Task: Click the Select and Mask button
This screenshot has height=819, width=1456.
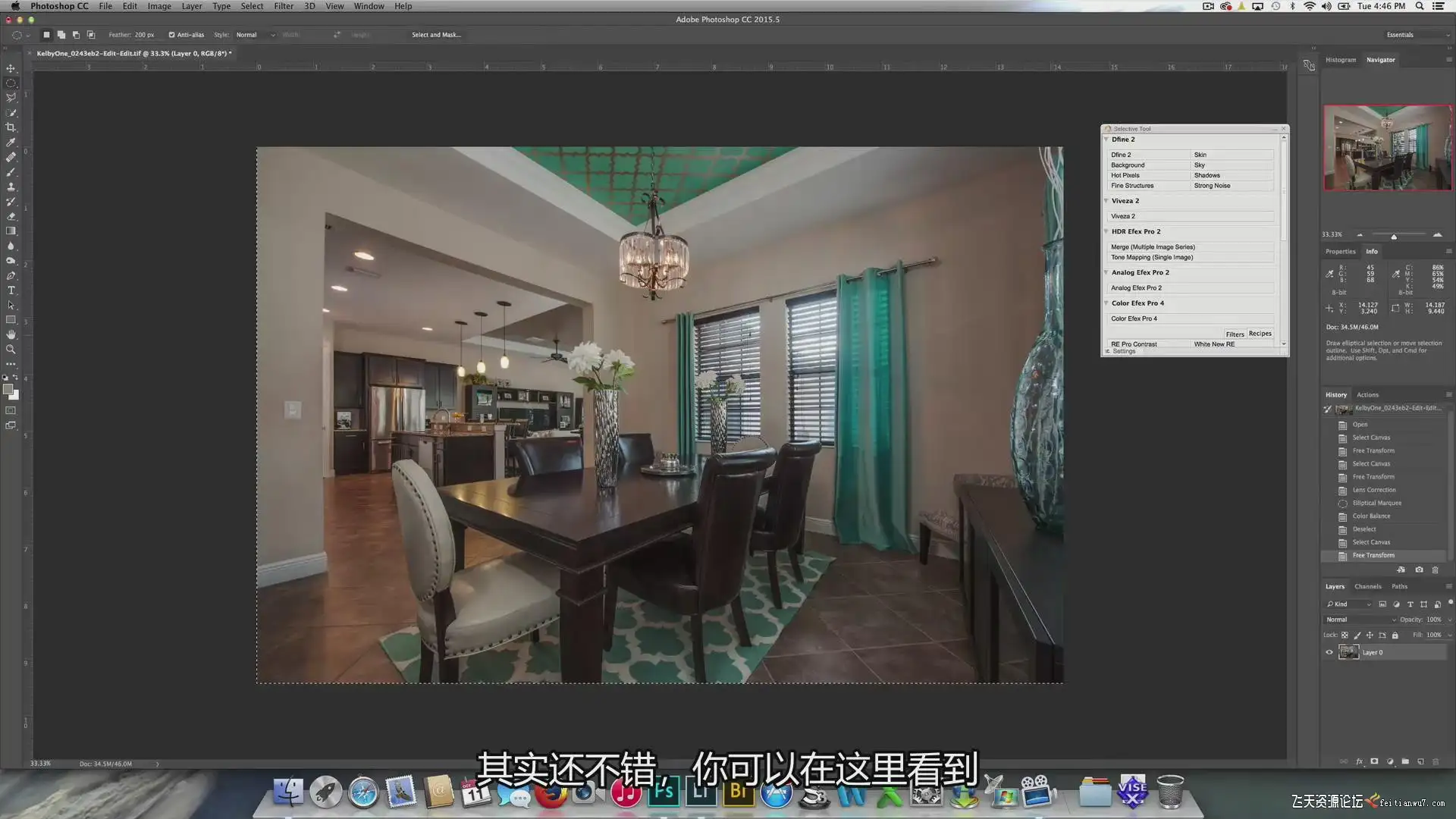Action: (436, 35)
